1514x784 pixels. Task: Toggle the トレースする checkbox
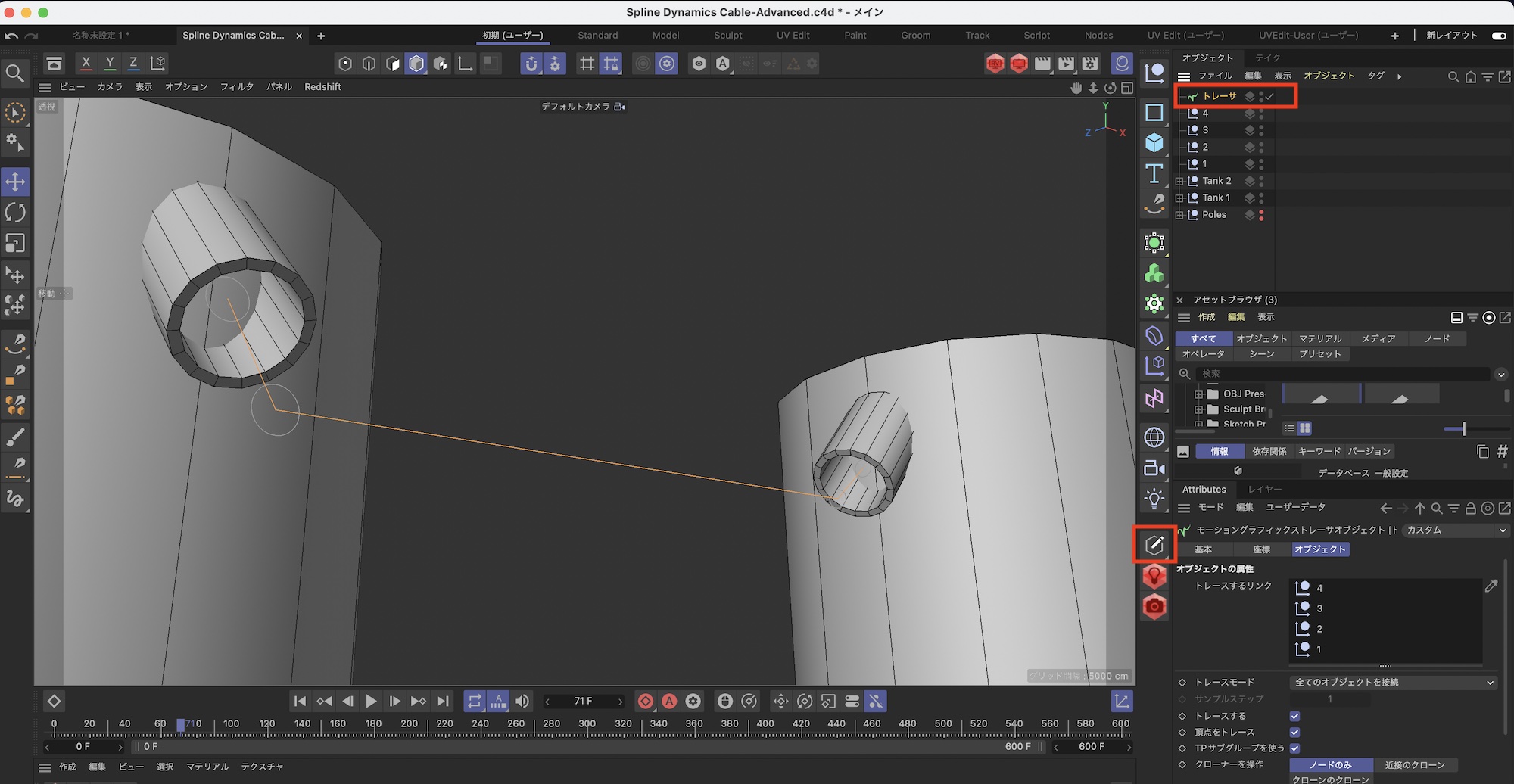pos(1294,716)
